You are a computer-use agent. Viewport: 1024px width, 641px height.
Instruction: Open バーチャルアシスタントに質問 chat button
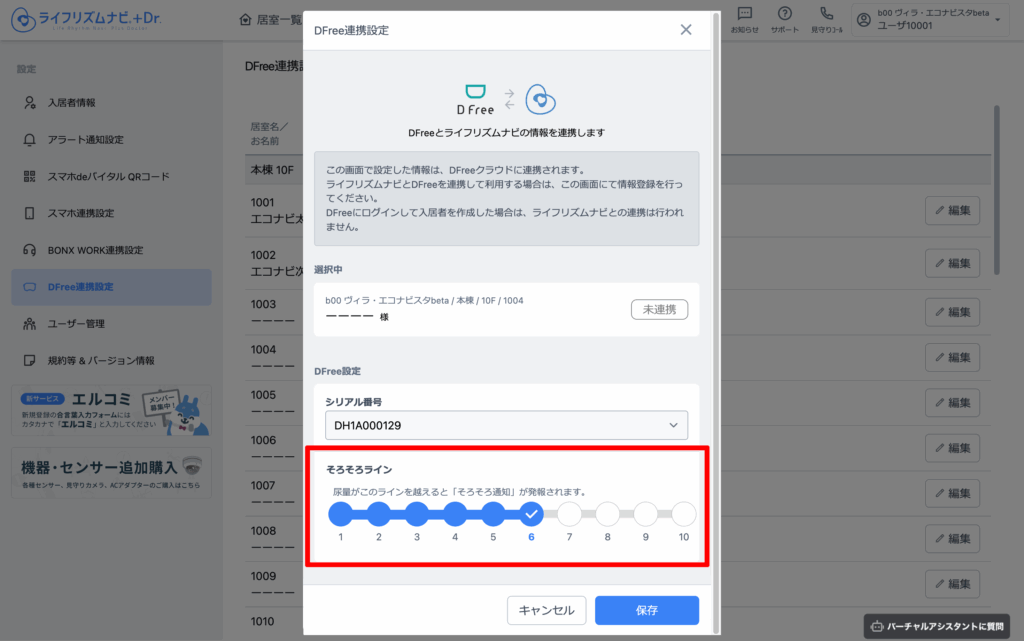pos(937,627)
